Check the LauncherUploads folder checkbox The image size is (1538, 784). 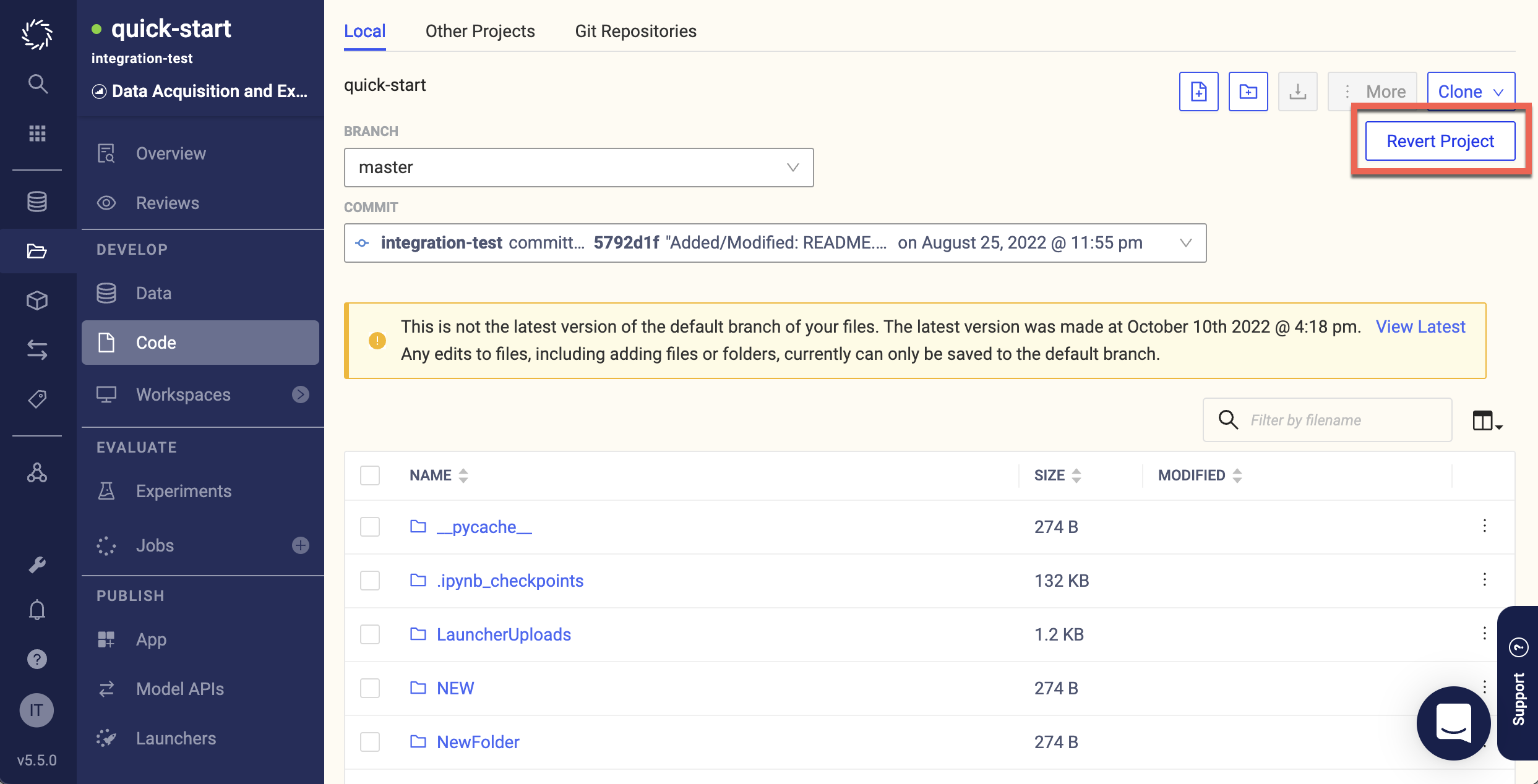pos(370,634)
